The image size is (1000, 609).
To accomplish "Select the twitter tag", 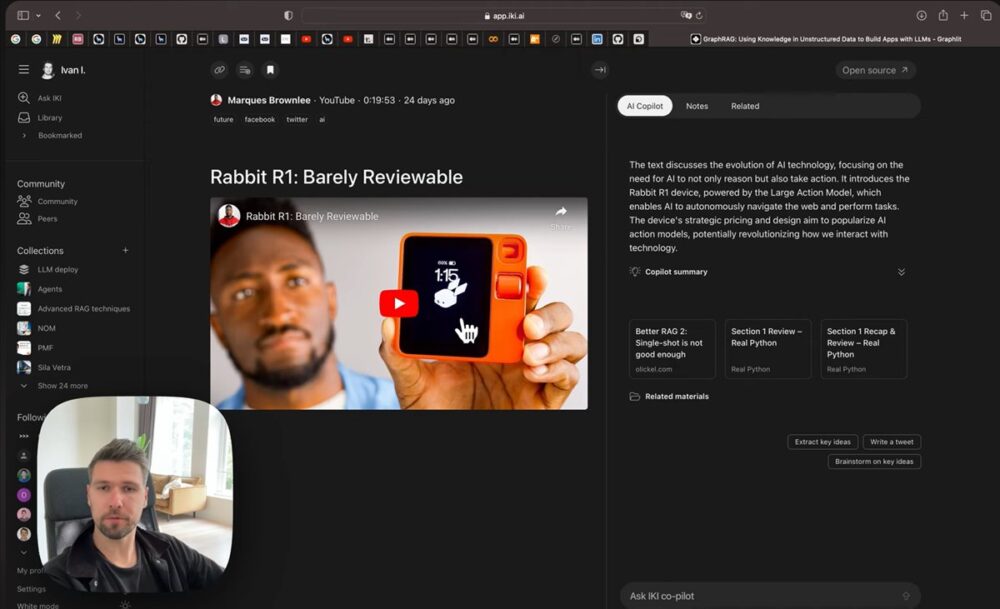I will pos(297,119).
